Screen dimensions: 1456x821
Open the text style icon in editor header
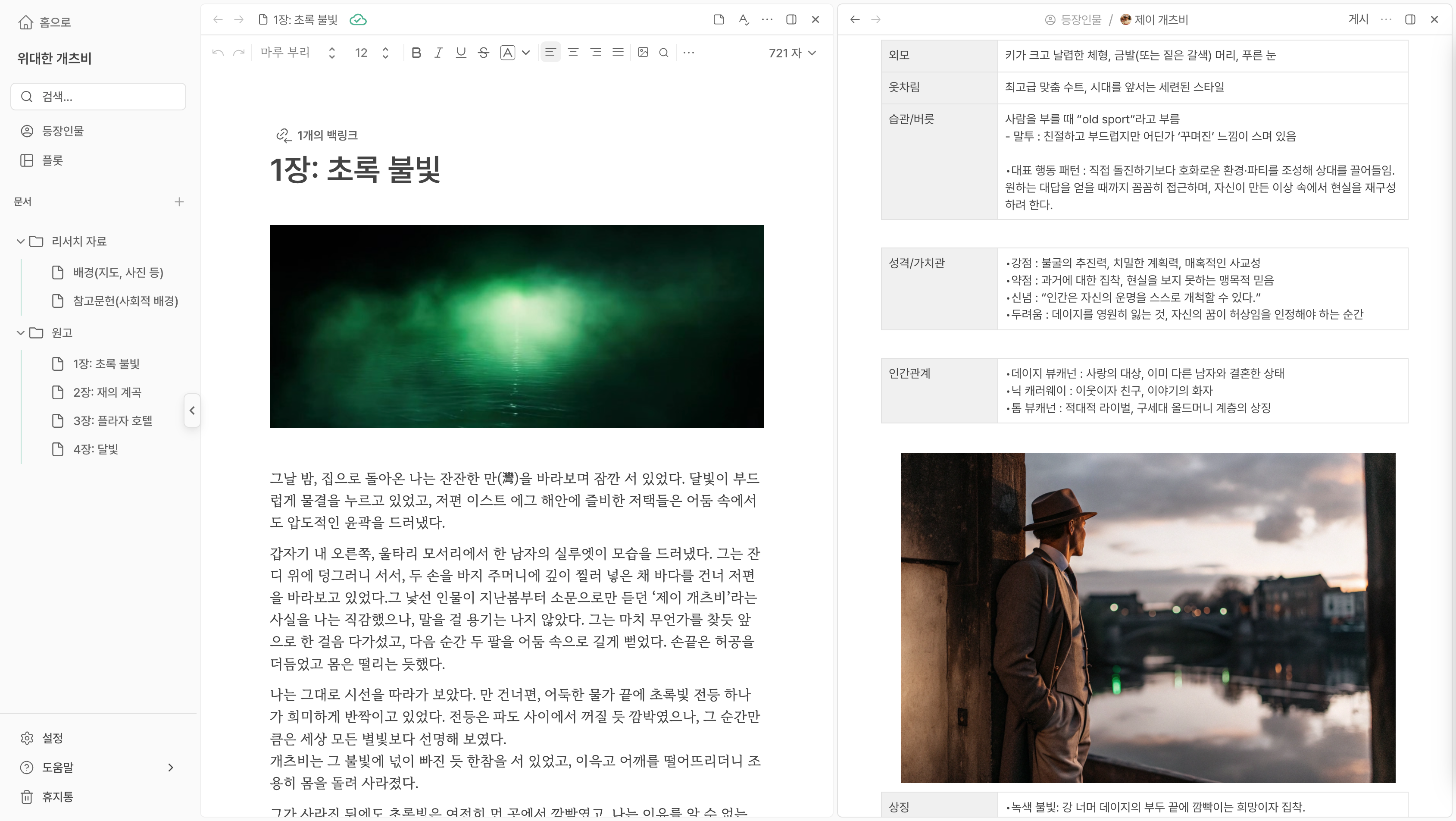click(744, 20)
